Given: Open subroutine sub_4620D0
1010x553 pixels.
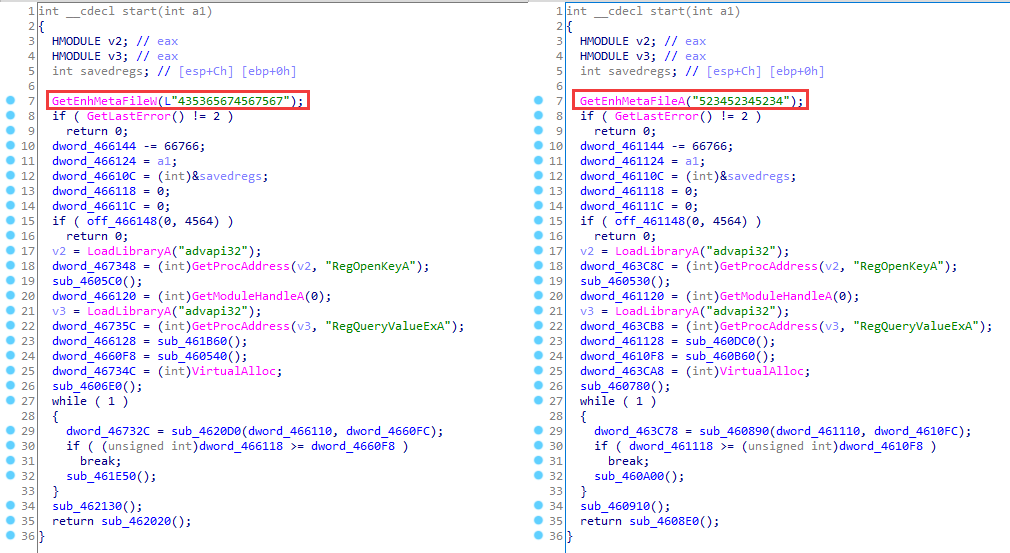Looking at the screenshot, I should click(x=206, y=431).
